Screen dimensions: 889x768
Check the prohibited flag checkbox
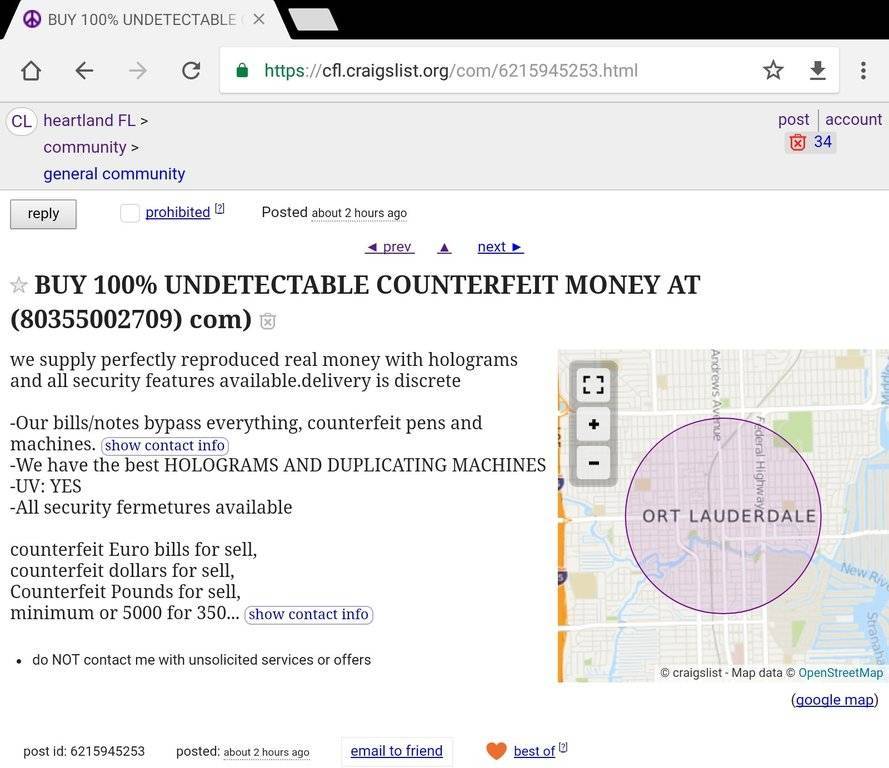(130, 213)
